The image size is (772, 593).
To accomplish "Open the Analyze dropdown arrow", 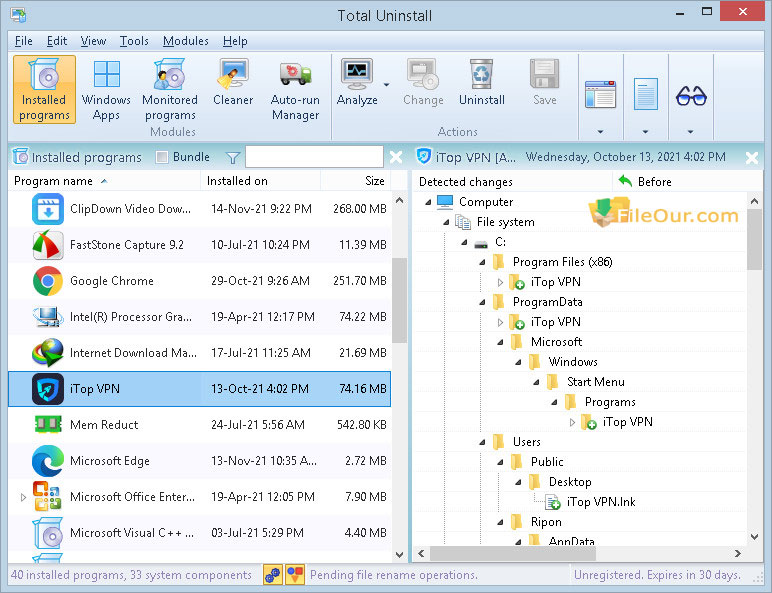I will click(x=386, y=85).
